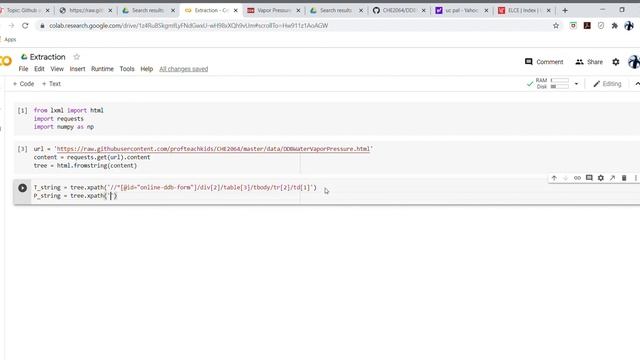Open the Edit menu

39,69
